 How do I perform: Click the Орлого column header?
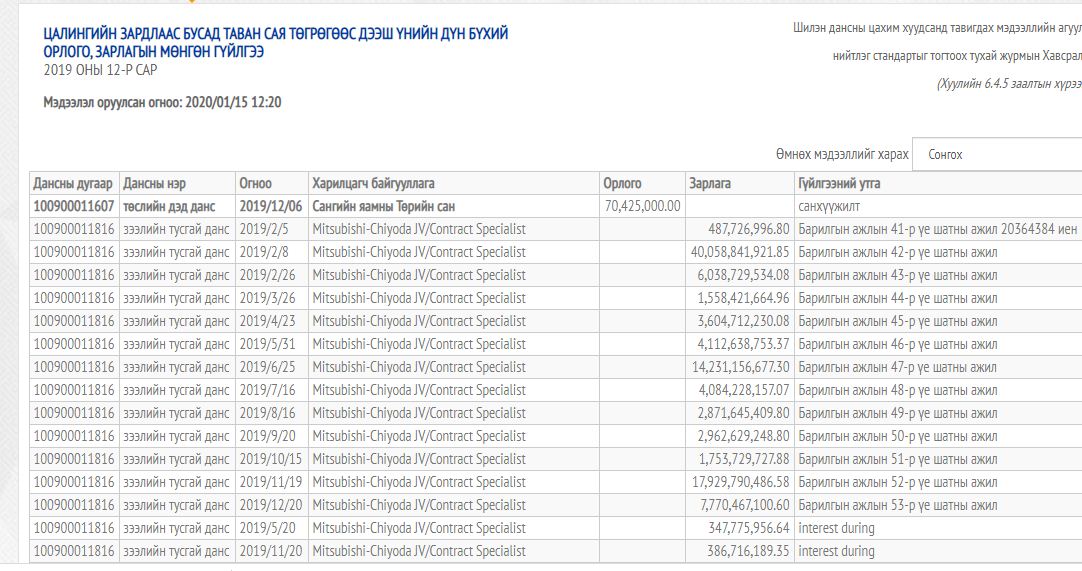coord(622,184)
